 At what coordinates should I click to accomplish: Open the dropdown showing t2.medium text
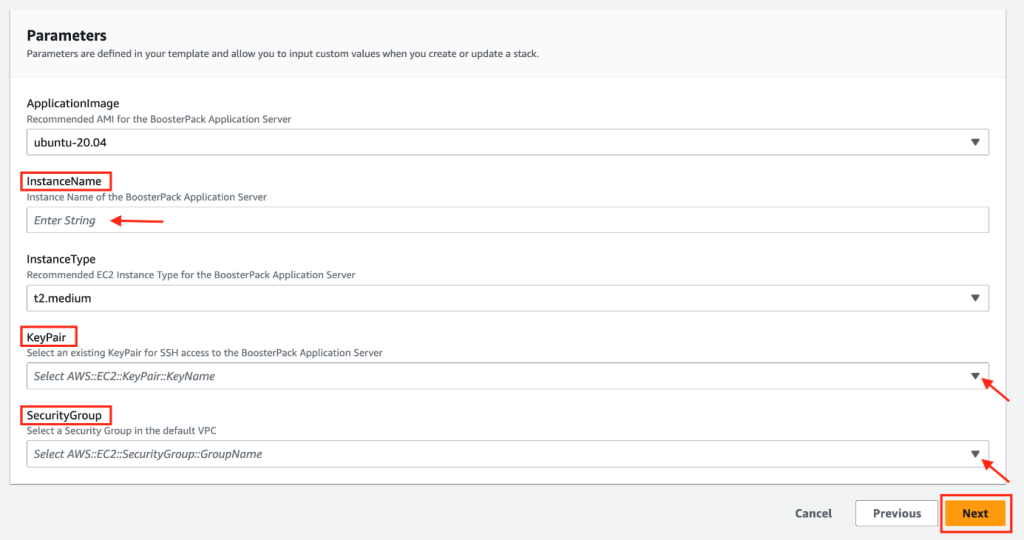(62, 298)
